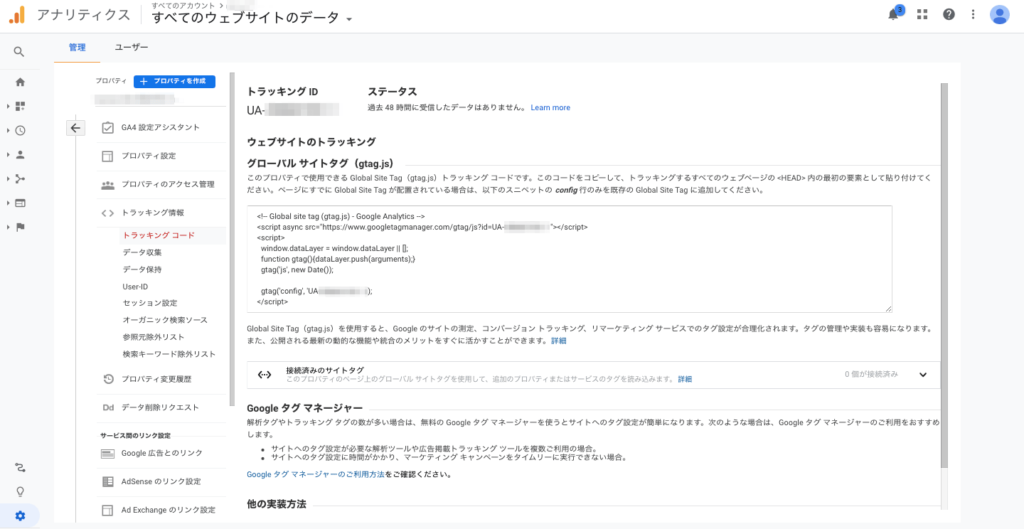Select データ収集 in the tracking submenu
The width and height of the screenshot is (1024, 529).
point(142,253)
